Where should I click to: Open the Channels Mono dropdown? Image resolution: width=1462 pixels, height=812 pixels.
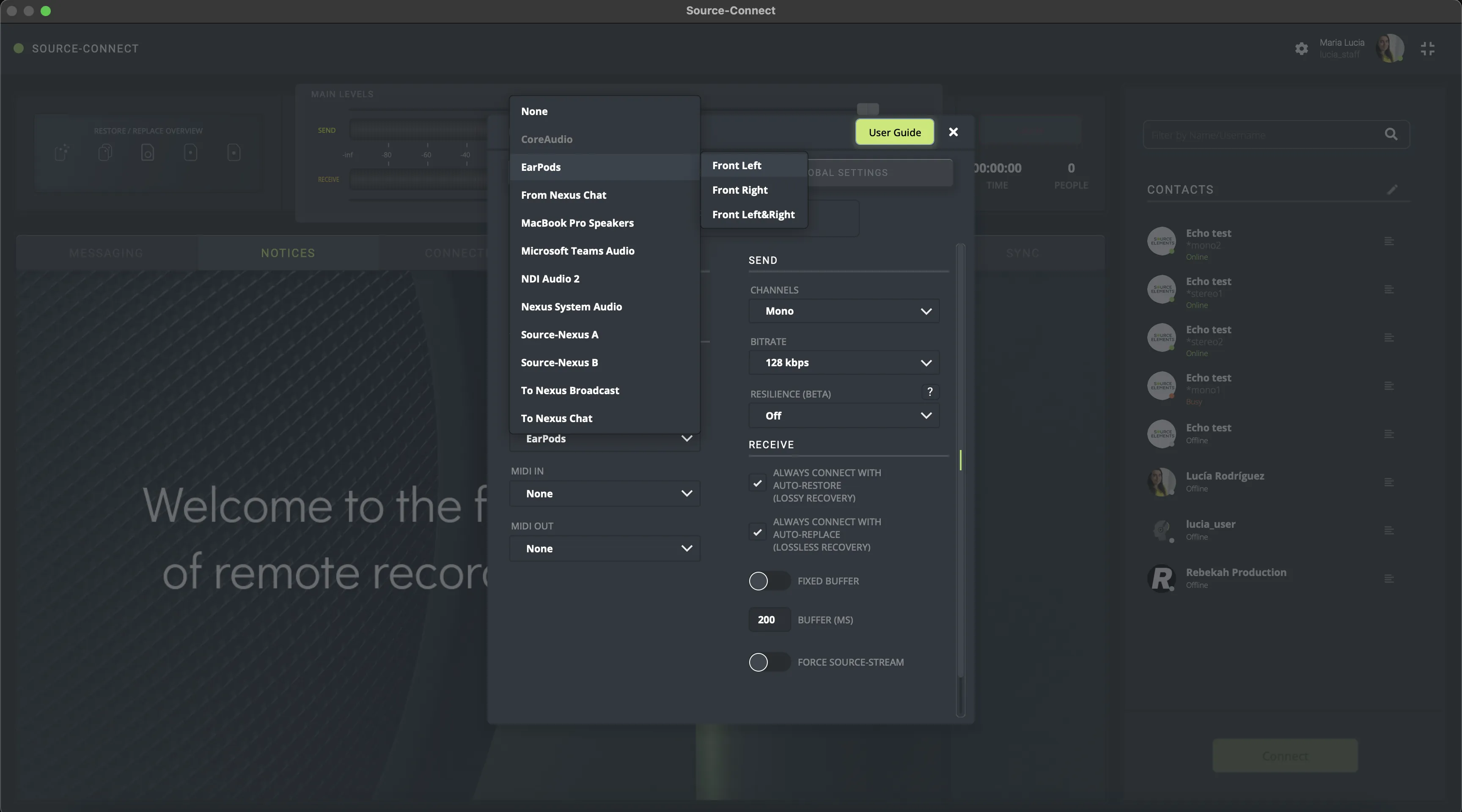pos(844,311)
